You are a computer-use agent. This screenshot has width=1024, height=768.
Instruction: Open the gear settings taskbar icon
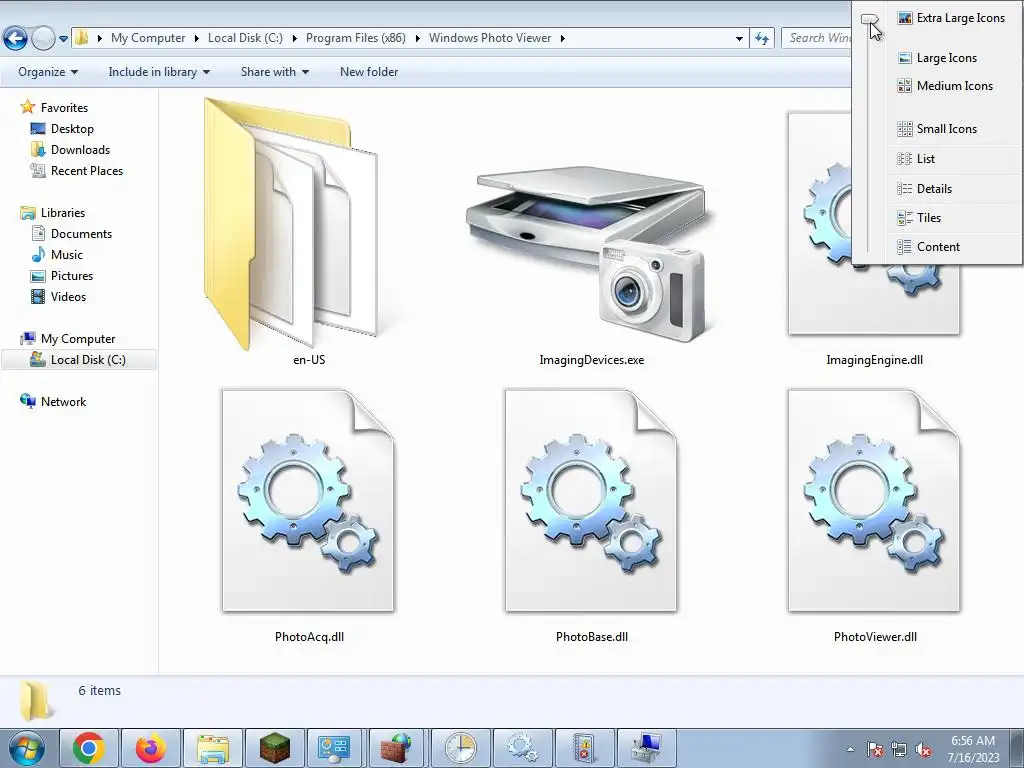point(522,748)
